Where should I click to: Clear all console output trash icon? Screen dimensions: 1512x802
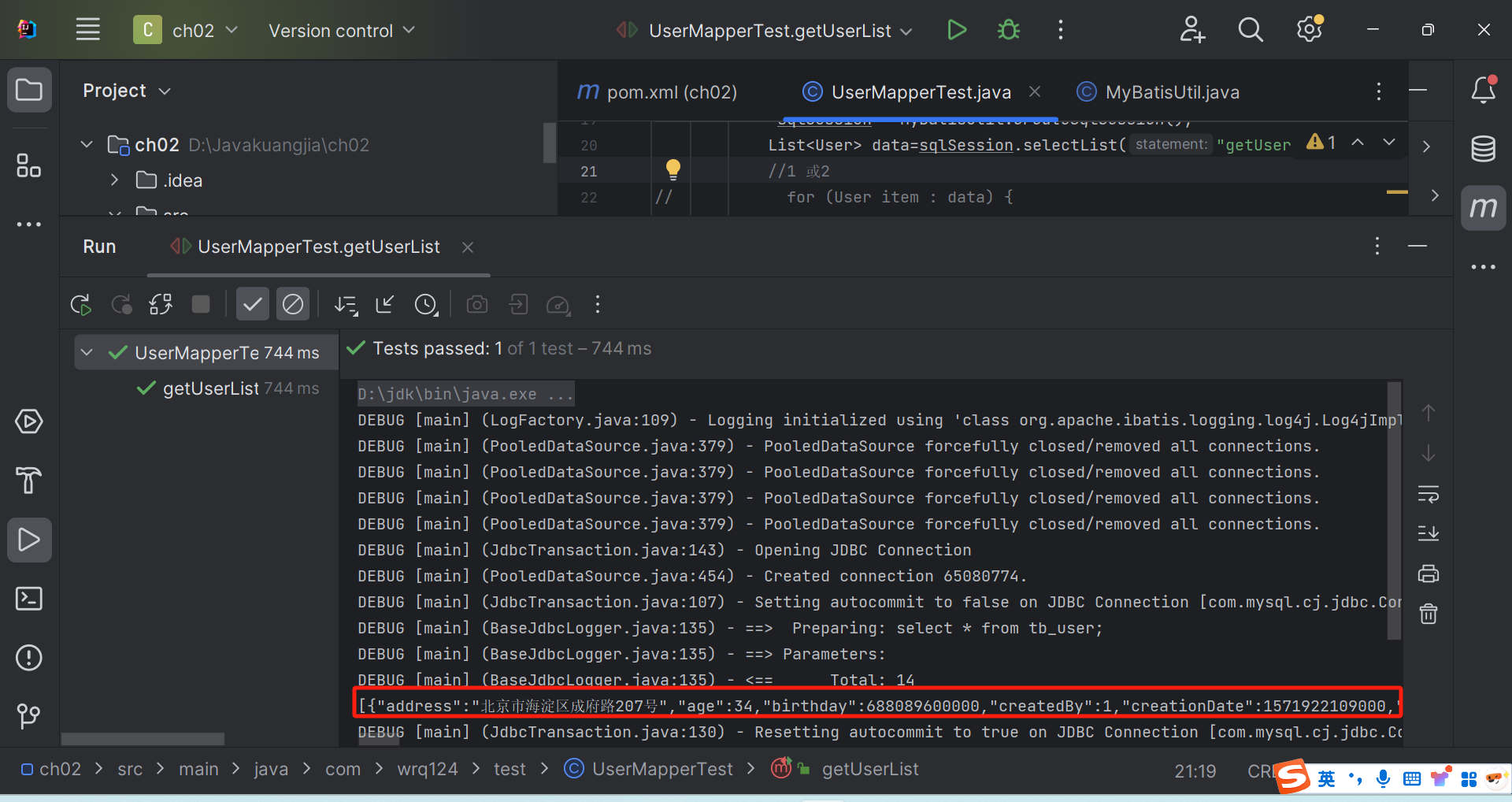coord(1429,614)
